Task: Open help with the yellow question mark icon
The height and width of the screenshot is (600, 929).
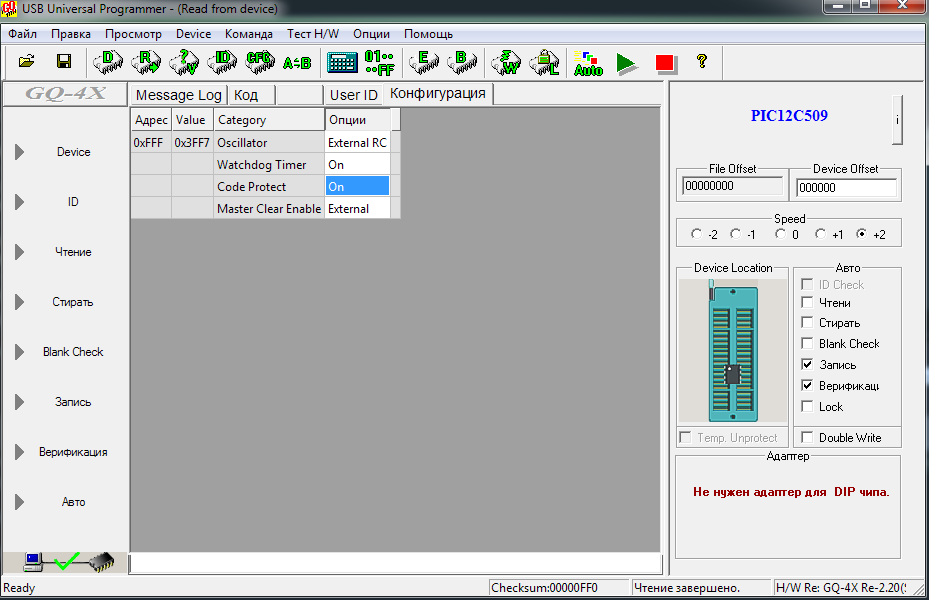Action: (702, 61)
